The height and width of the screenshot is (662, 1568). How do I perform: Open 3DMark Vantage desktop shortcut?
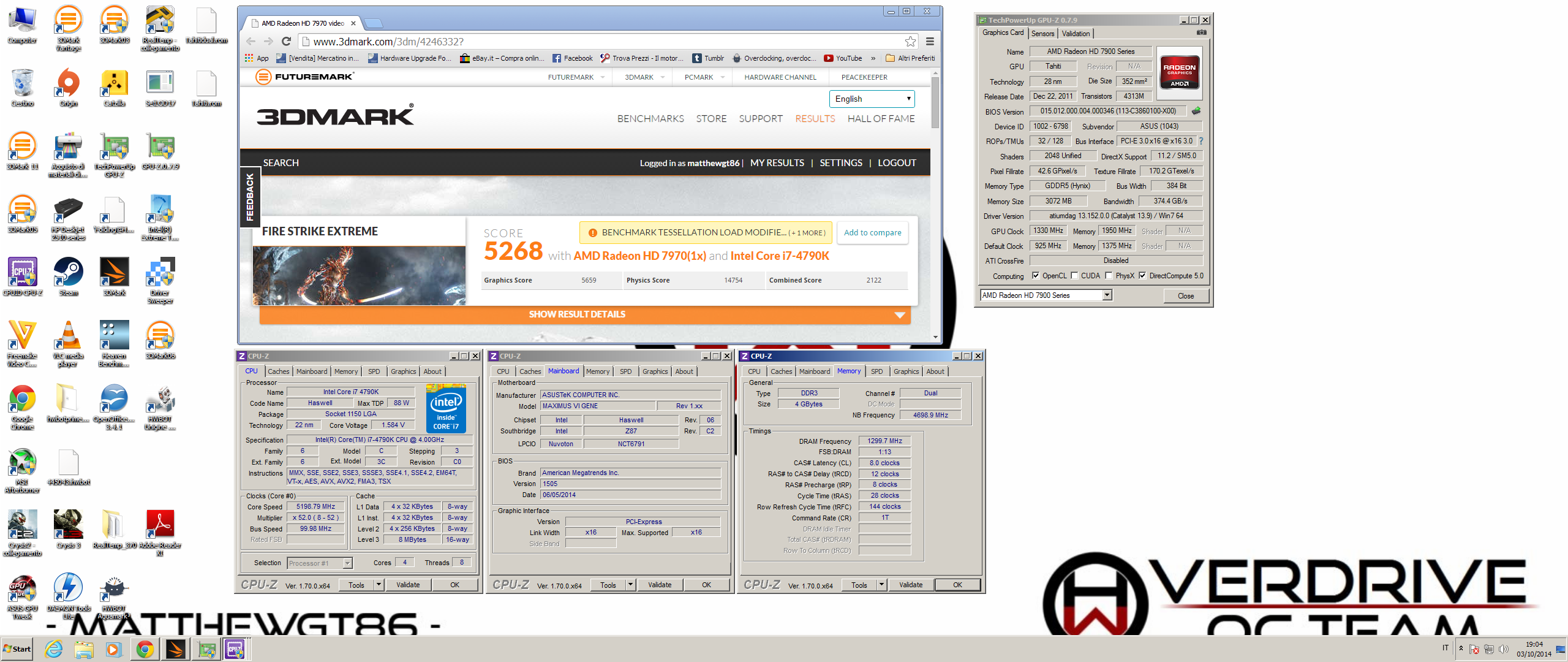pos(68,28)
